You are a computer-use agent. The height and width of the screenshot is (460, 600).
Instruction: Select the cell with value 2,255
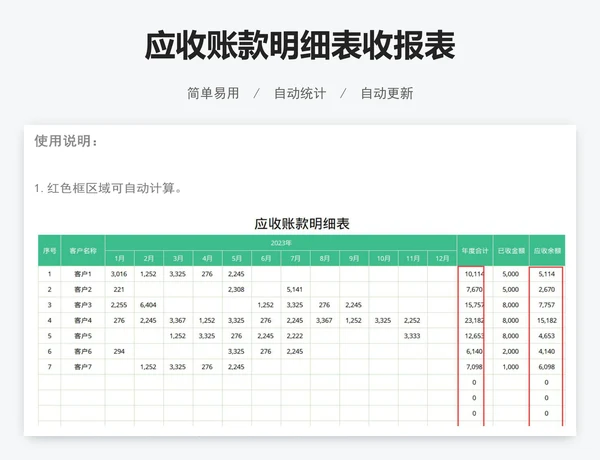[119, 305]
